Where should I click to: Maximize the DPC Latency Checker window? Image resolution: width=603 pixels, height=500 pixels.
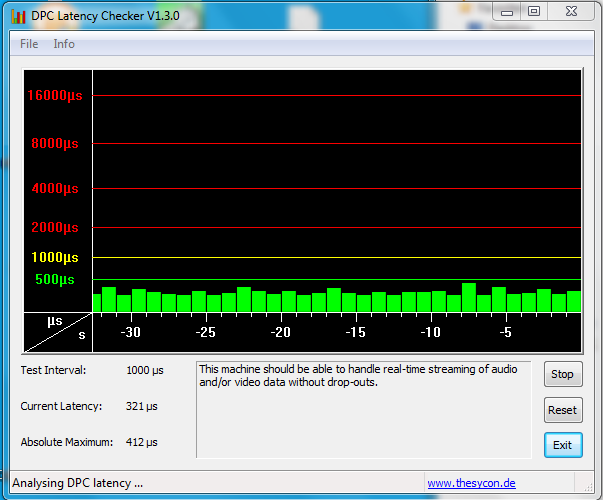point(534,12)
